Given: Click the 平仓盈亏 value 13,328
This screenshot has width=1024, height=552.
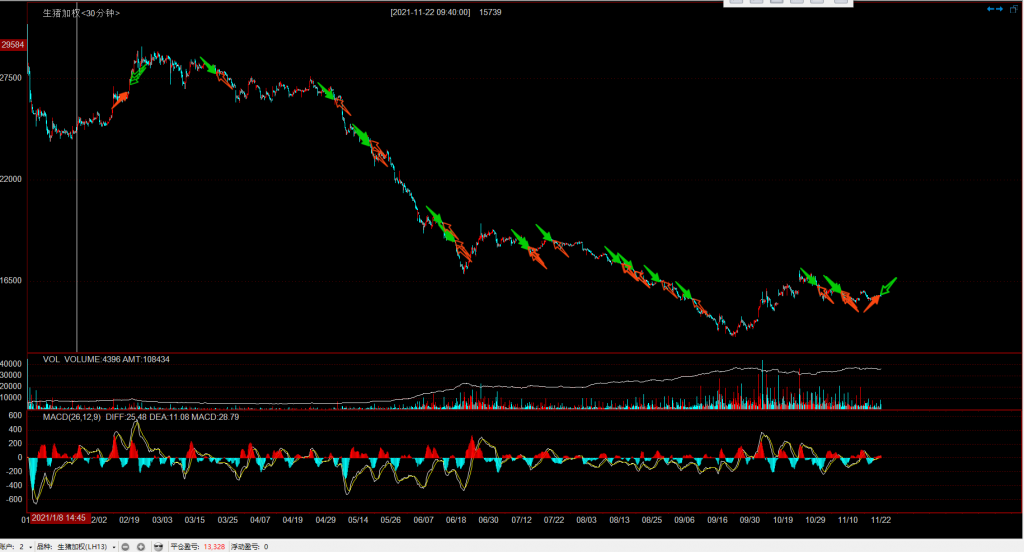Looking at the screenshot, I should [x=214, y=547].
